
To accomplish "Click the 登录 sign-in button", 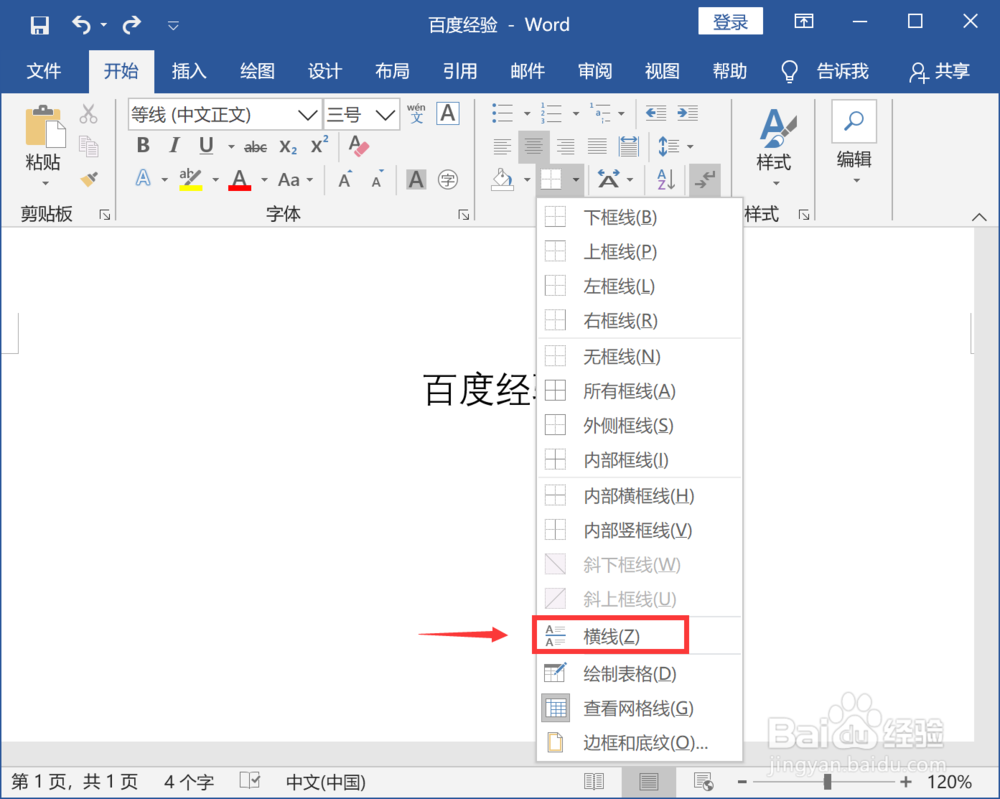I will (x=730, y=22).
